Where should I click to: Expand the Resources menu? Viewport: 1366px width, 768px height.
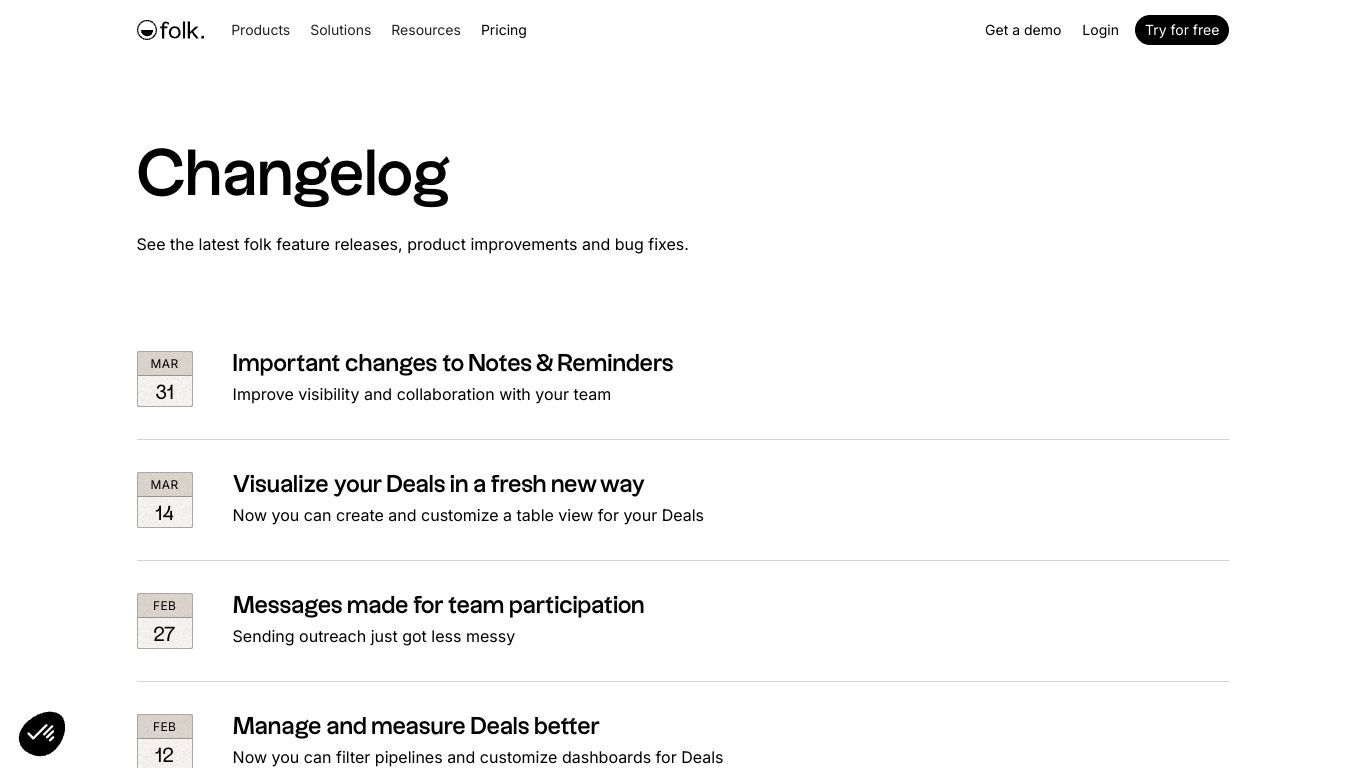[426, 30]
